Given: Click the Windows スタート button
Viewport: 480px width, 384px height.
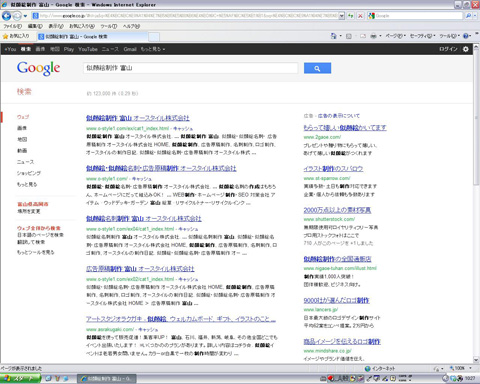Looking at the screenshot, I should (20, 378).
